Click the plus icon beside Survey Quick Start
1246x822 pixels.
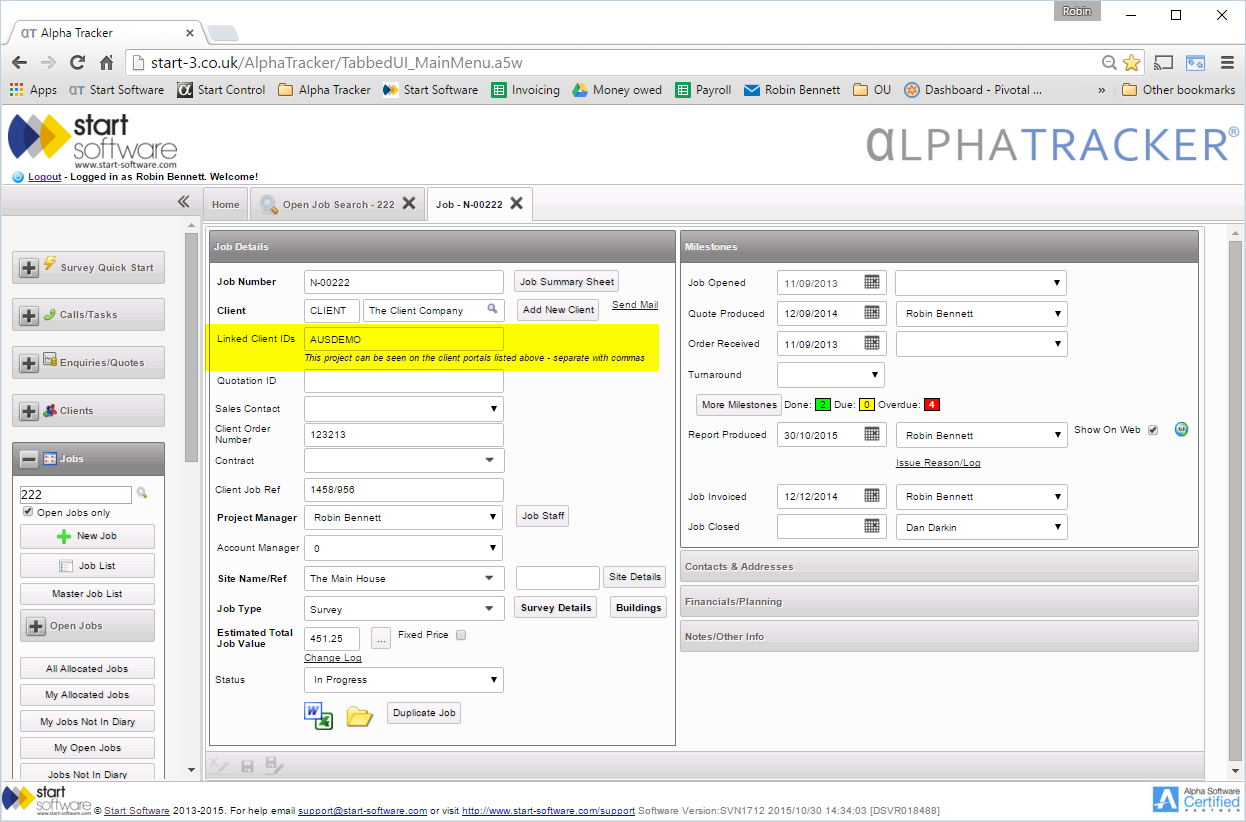29,267
